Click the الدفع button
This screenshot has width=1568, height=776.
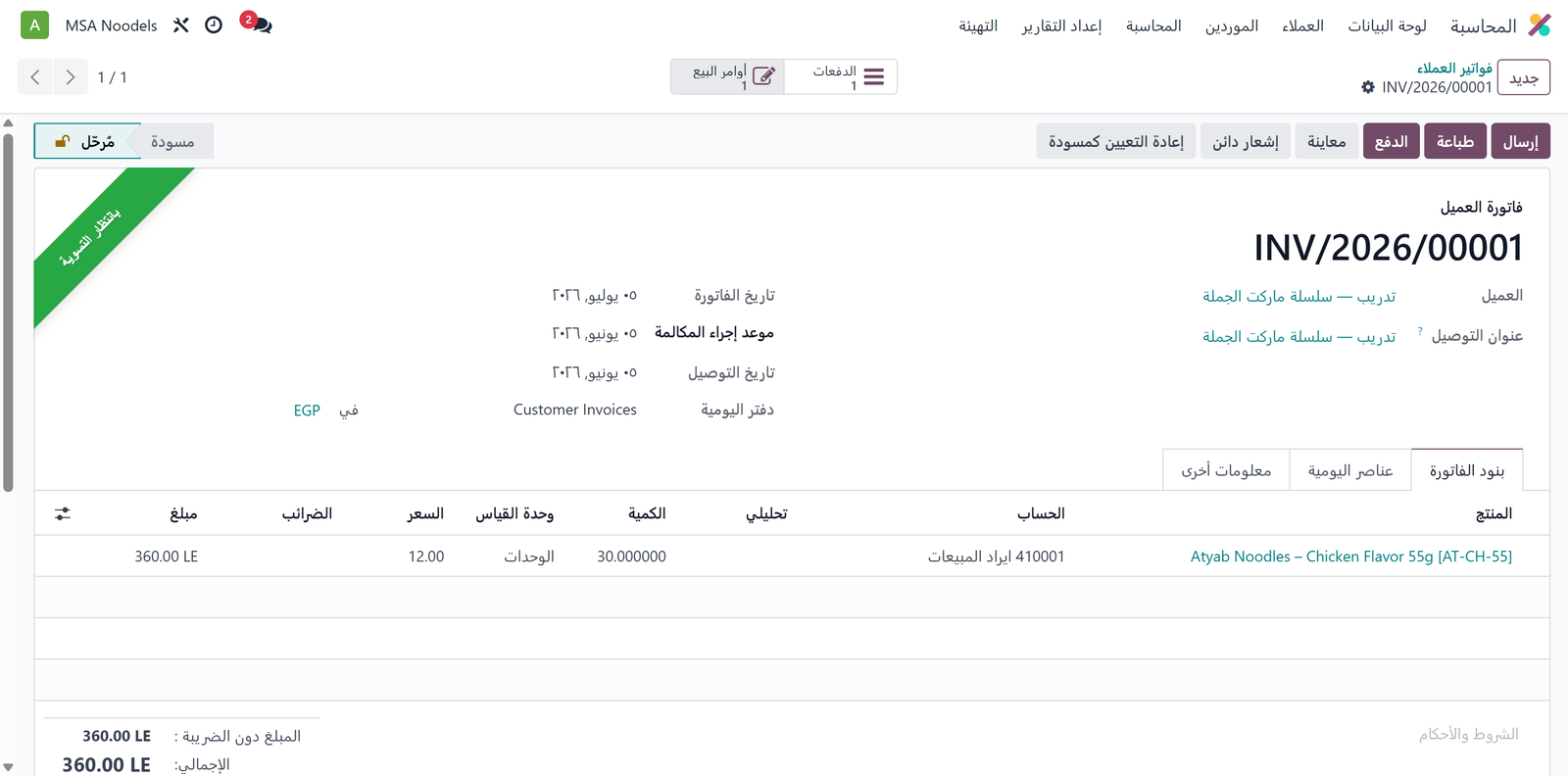tap(1392, 141)
